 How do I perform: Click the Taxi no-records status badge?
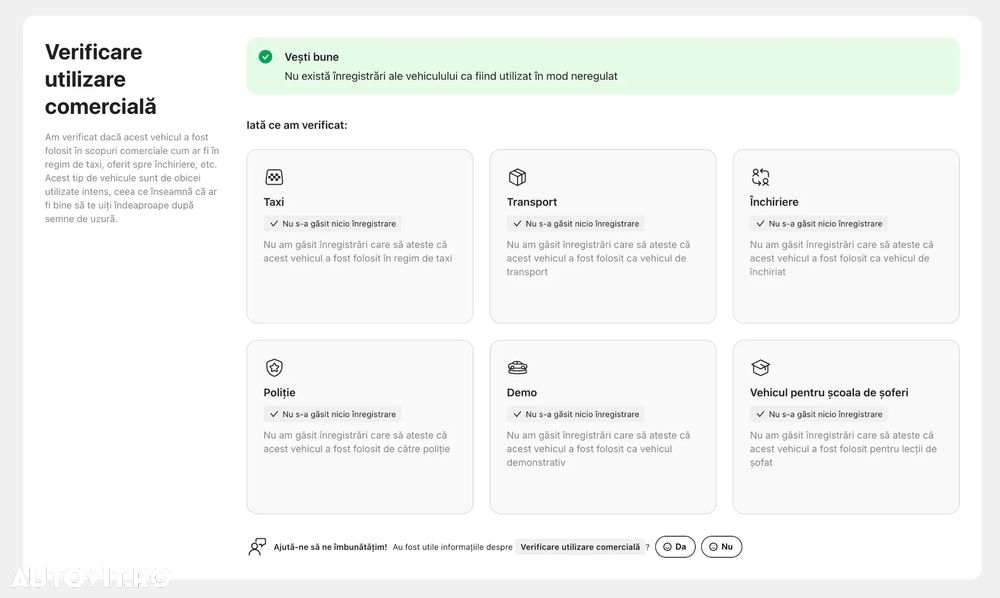[332, 224]
